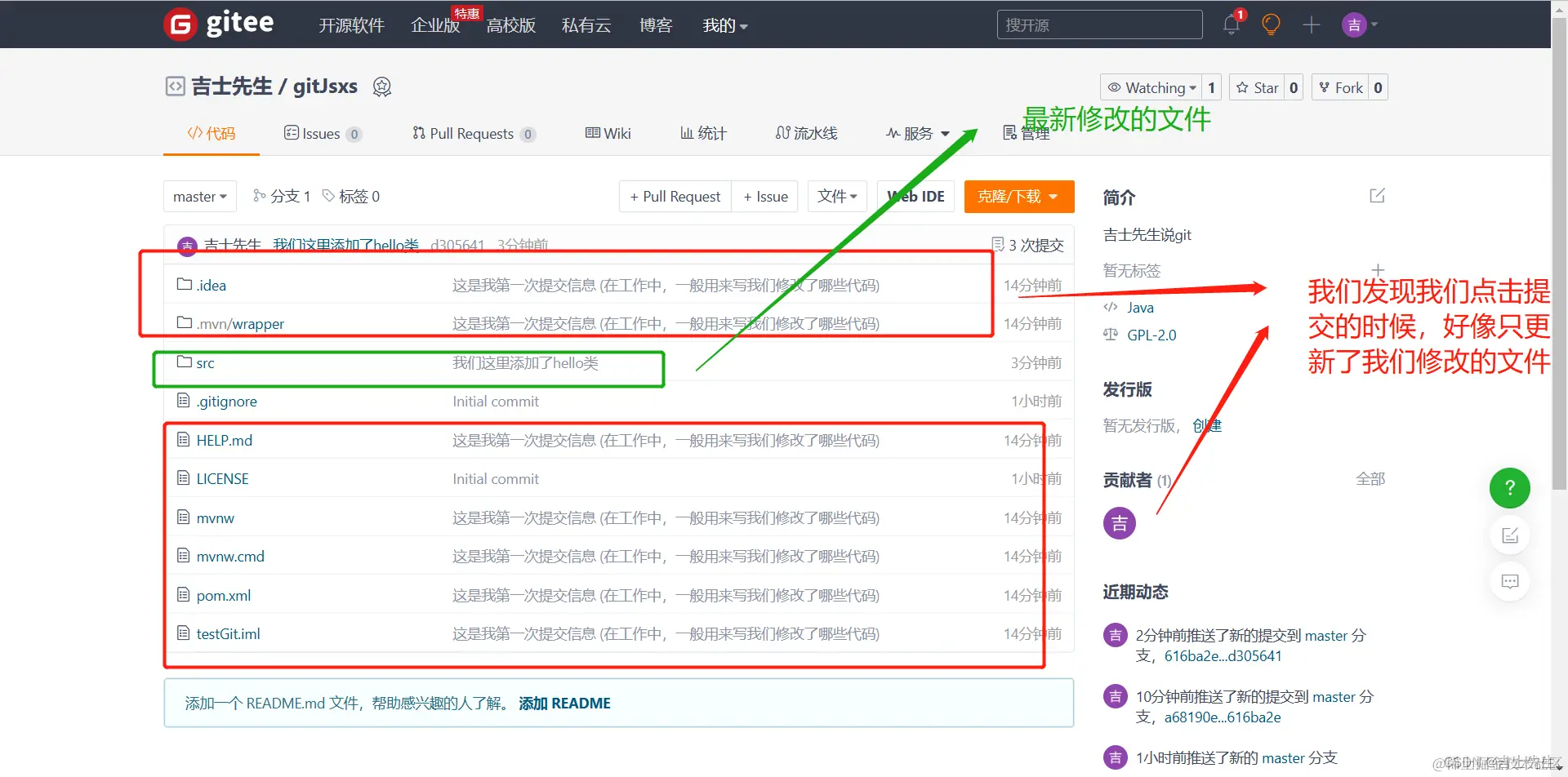Image resolution: width=1568 pixels, height=777 pixels.
Task: Click the + Pull Request button
Action: coord(675,196)
